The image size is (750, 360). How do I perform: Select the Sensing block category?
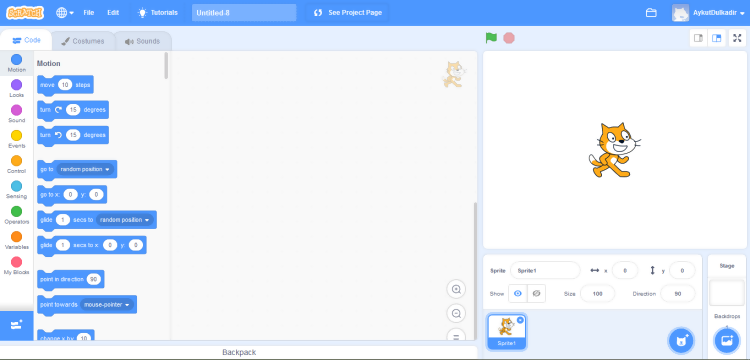16,190
